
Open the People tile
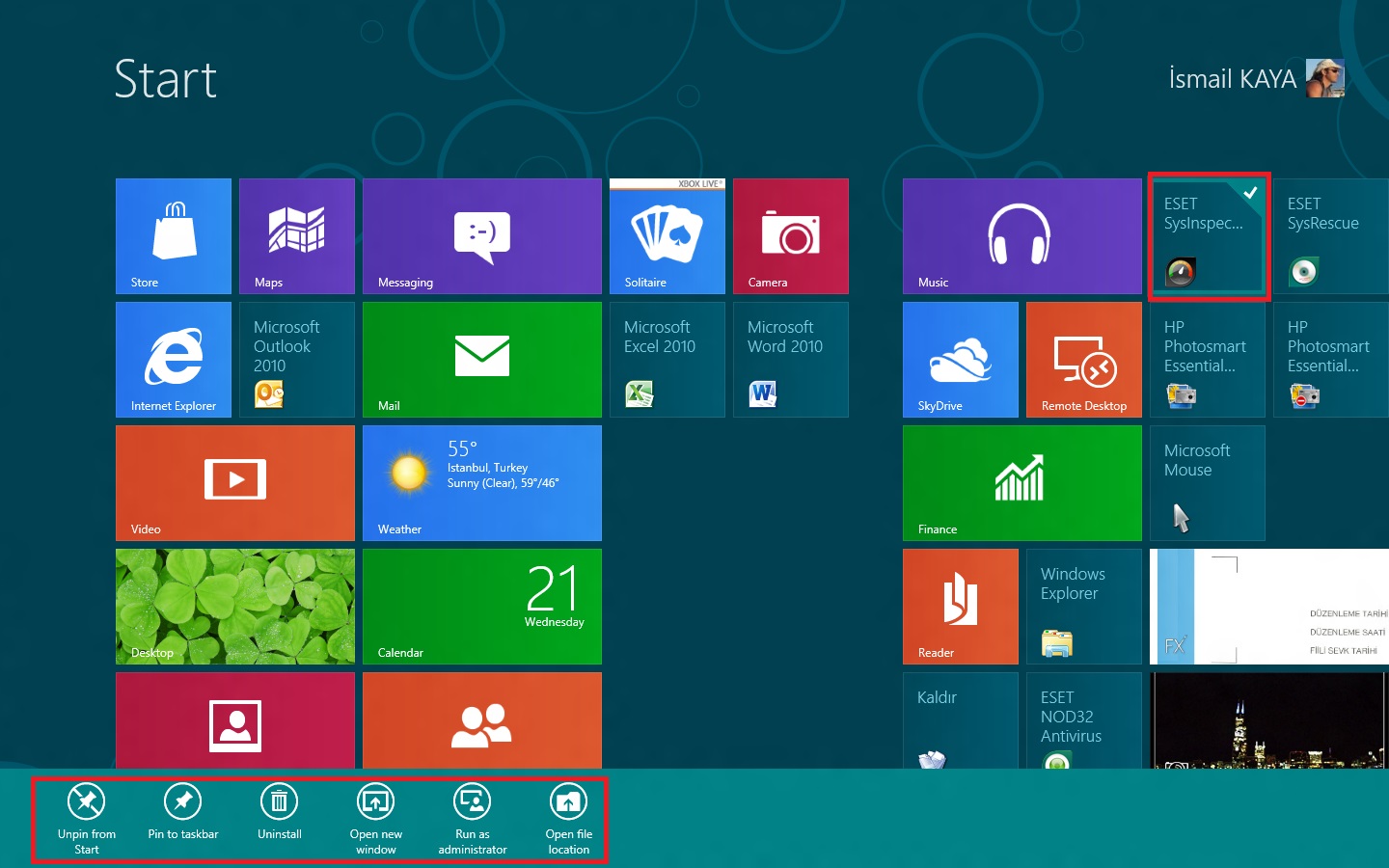point(482,720)
